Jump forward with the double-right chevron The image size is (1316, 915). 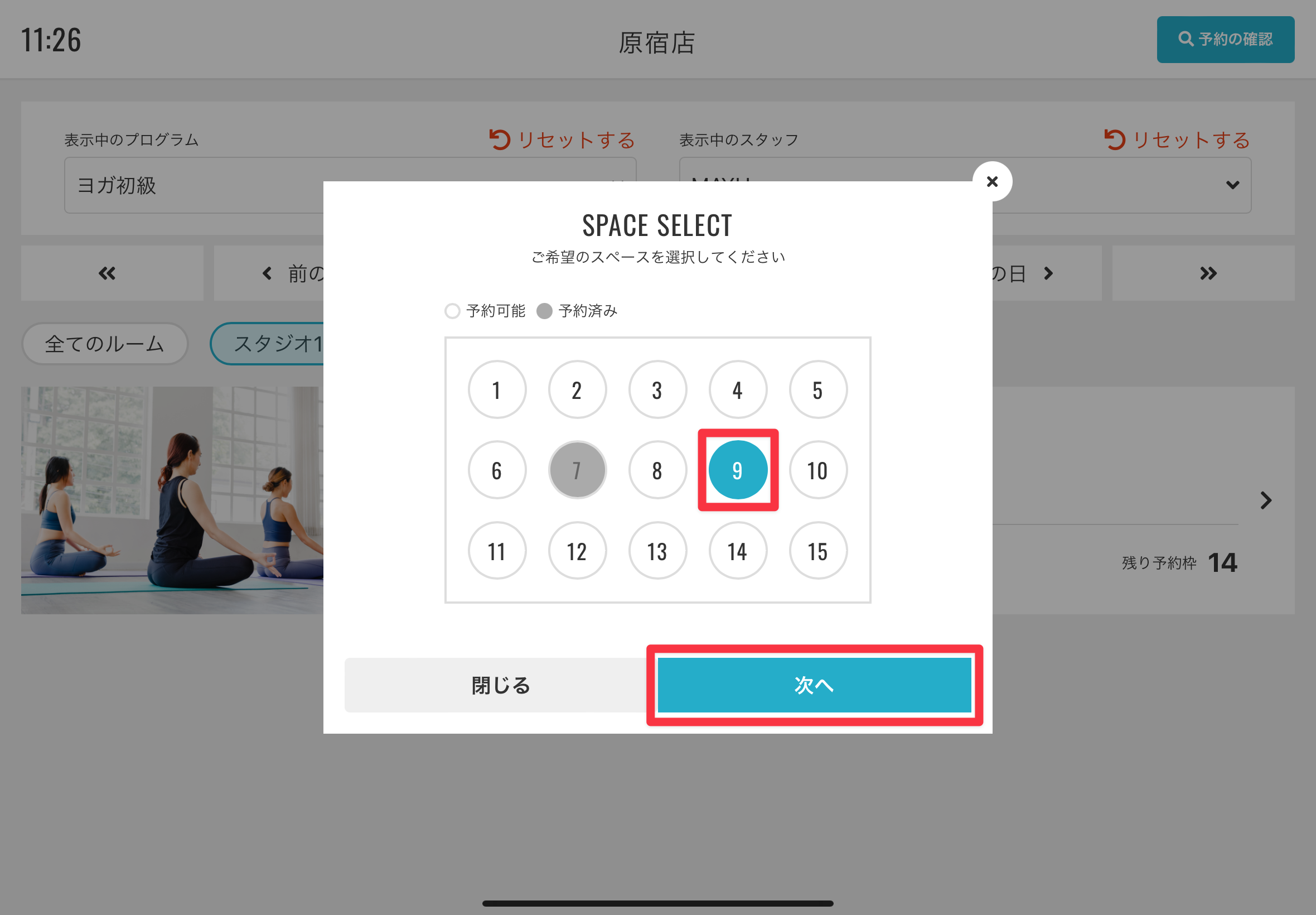pyautogui.click(x=1208, y=273)
